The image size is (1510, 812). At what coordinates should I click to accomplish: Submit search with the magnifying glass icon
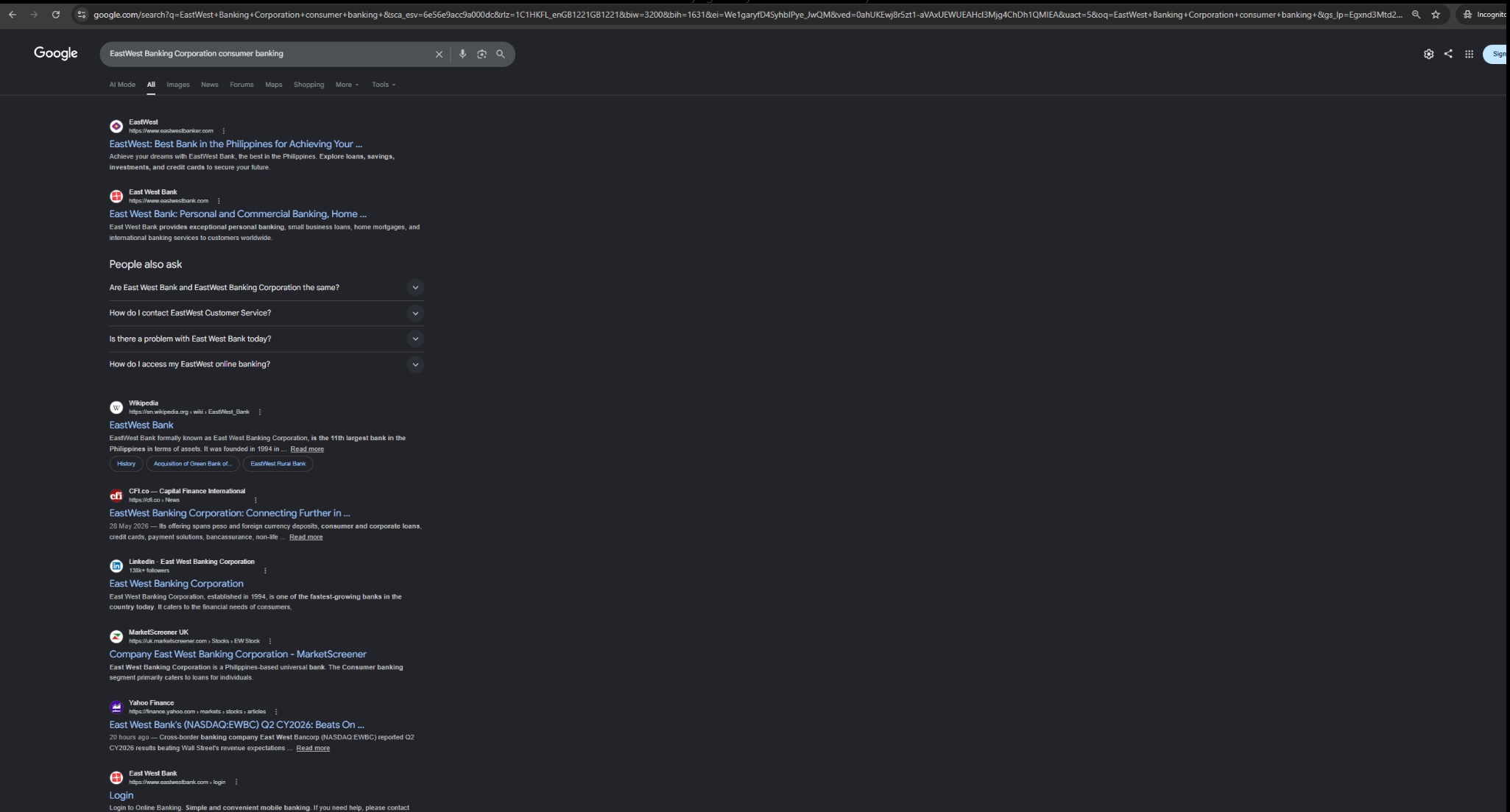(x=501, y=54)
